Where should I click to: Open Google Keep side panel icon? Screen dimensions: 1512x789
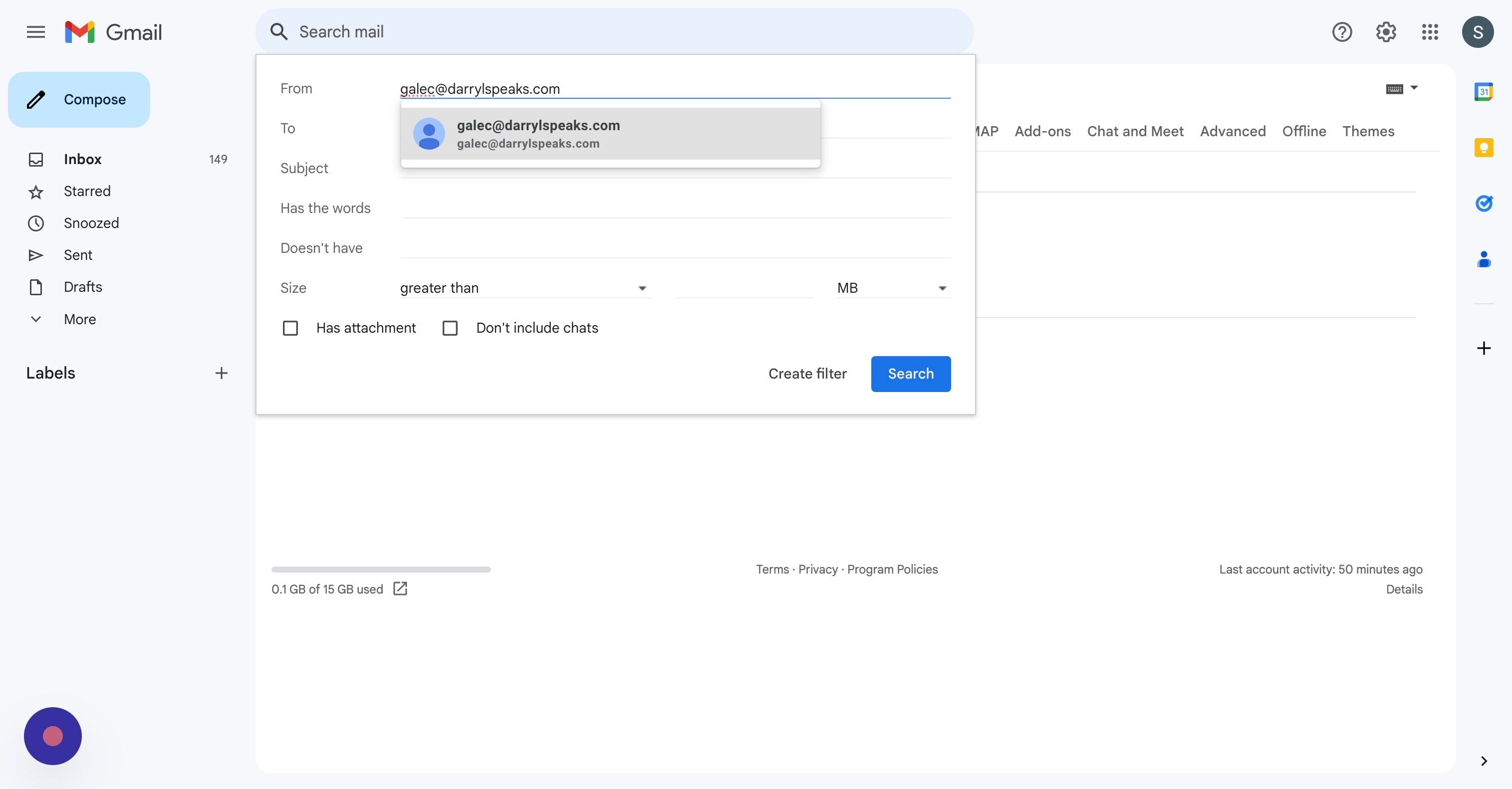[x=1483, y=147]
